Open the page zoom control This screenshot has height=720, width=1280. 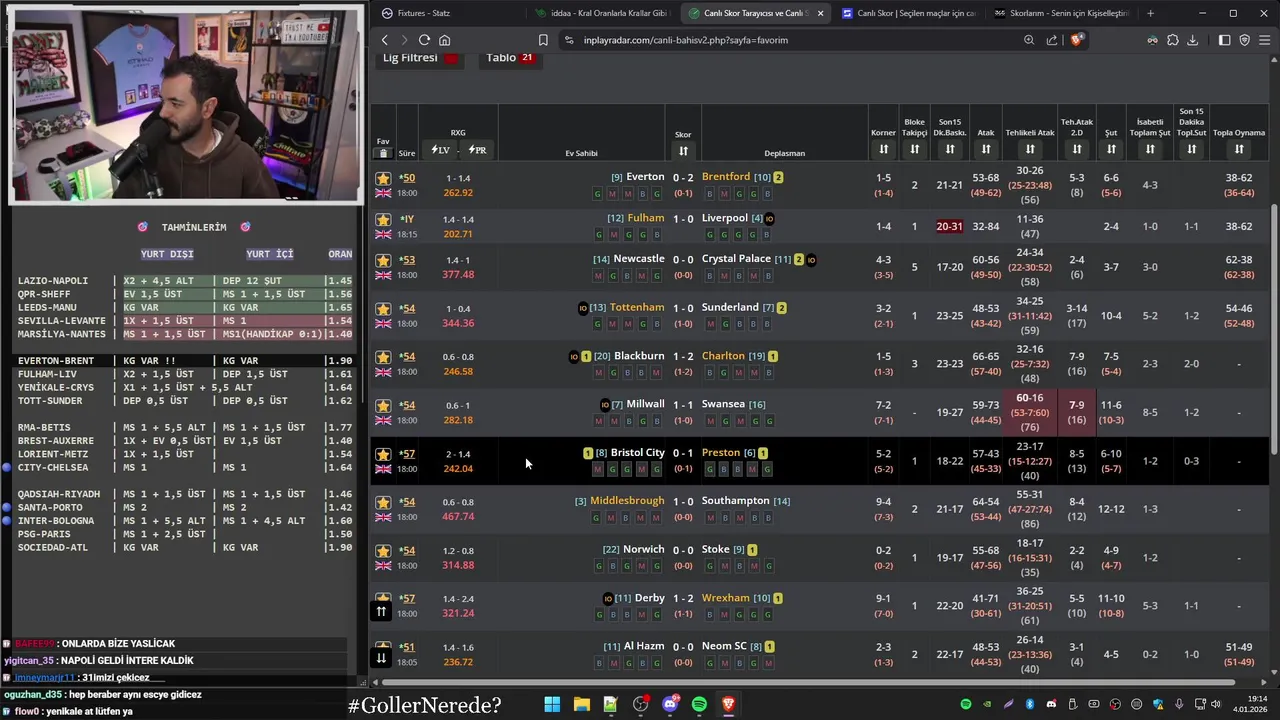pos(1029,40)
